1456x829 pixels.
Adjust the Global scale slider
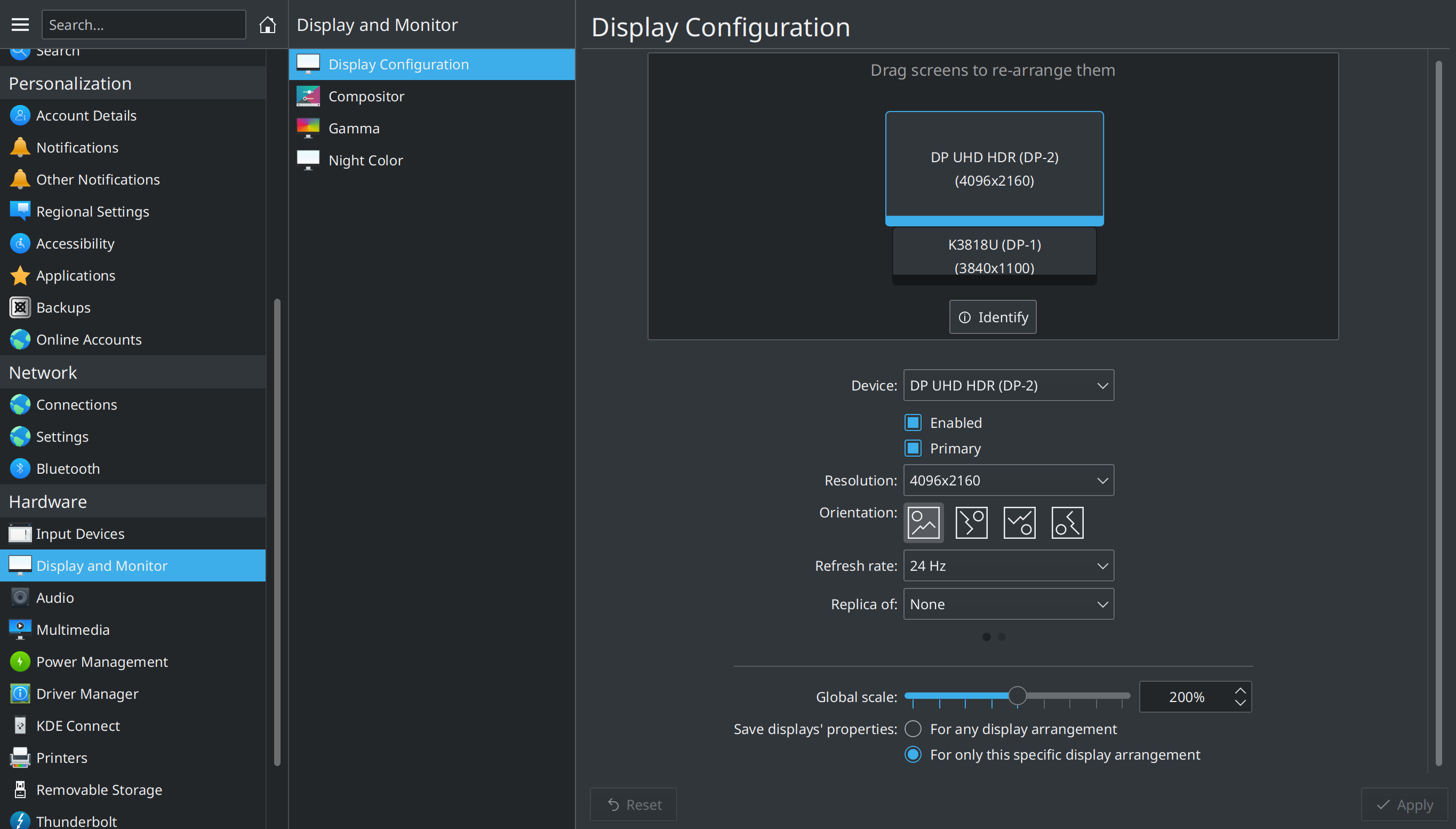[1018, 695]
